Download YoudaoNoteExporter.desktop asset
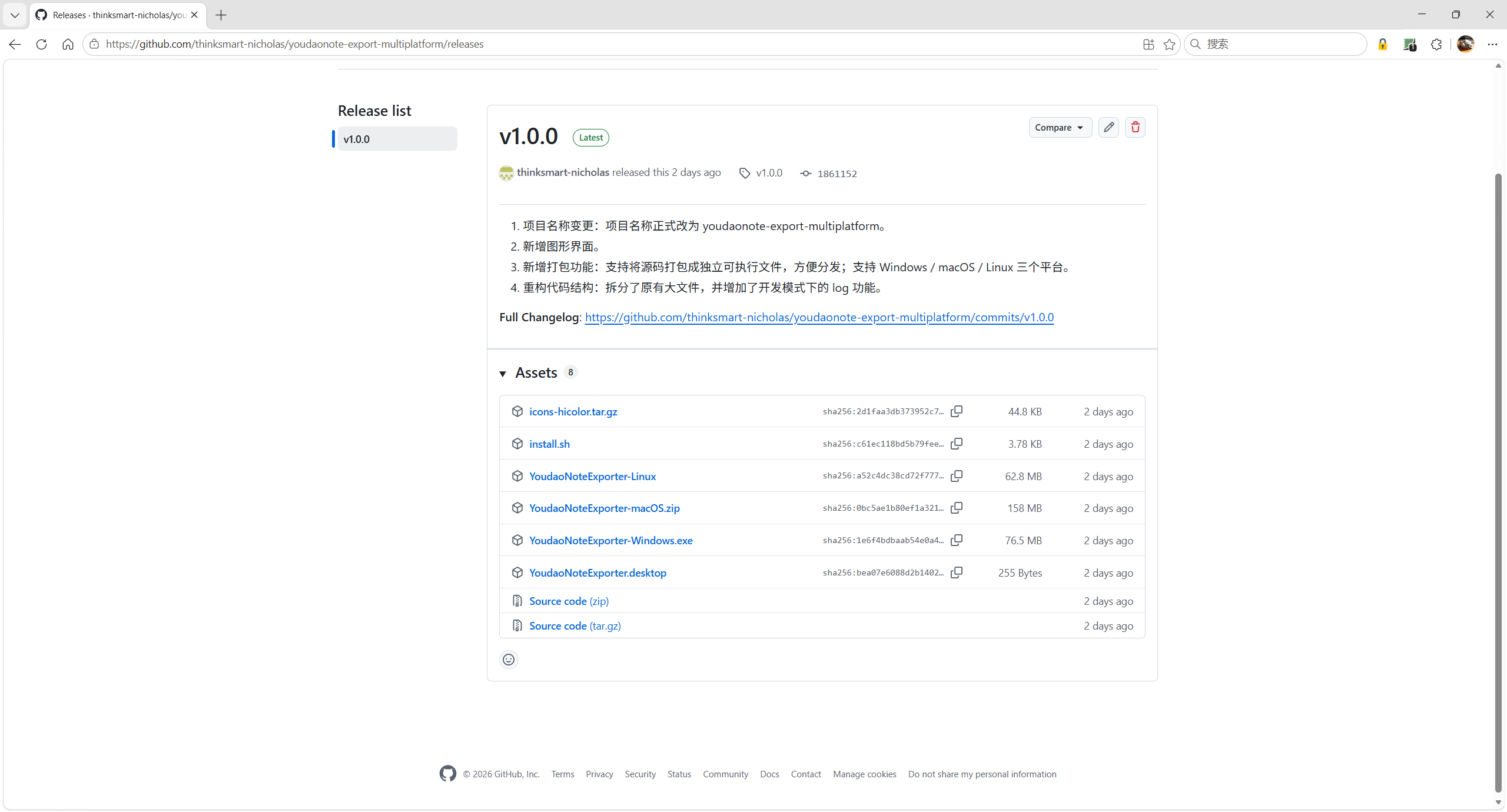Viewport: 1507px width, 812px height. pos(598,573)
